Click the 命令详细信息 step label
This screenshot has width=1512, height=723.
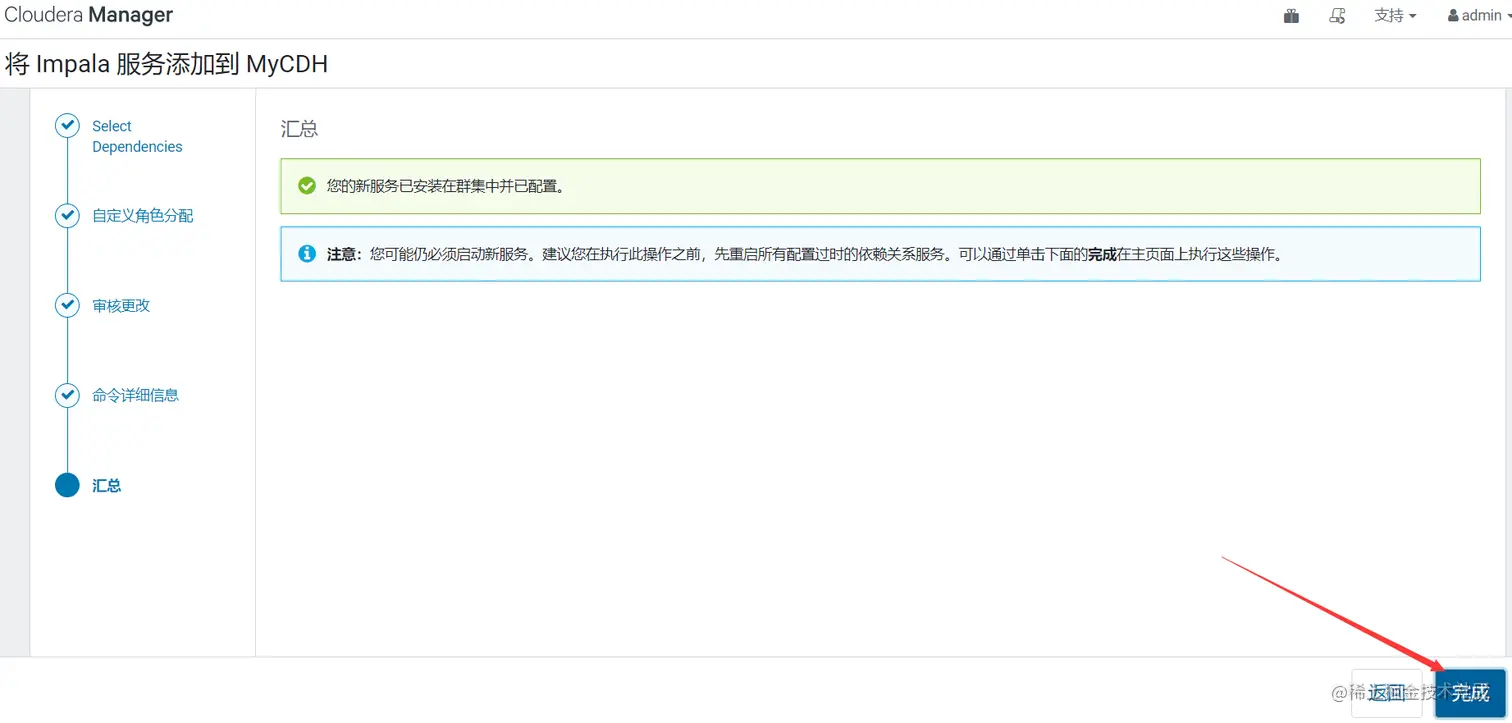[x=135, y=395]
